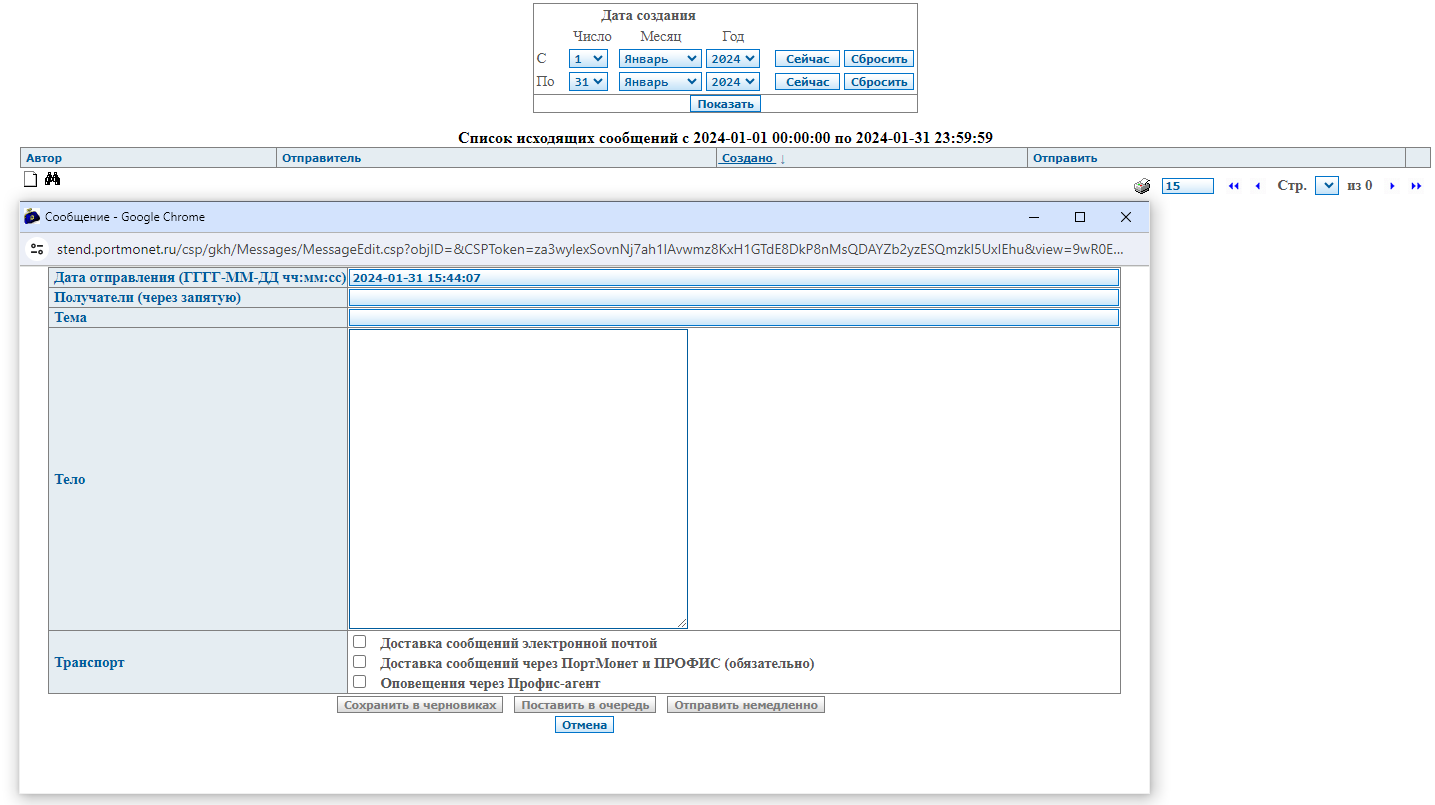Open the start day dropdown showing 1
The height and width of the screenshot is (805, 1435).
587,59
